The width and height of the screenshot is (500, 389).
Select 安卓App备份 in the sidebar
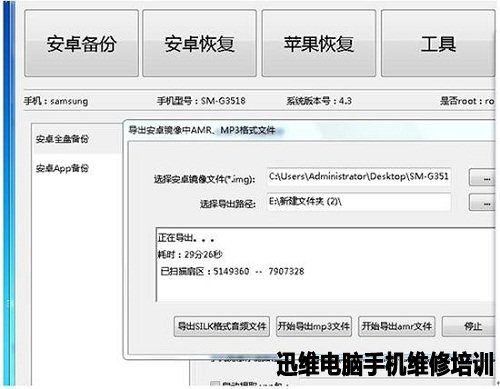(77, 168)
